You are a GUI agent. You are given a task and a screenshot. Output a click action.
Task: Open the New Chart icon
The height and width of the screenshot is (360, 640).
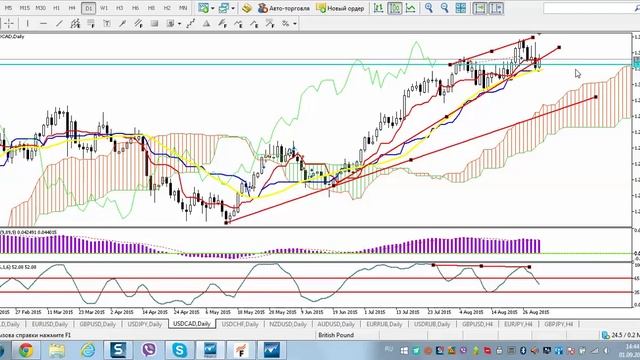tap(203, 8)
